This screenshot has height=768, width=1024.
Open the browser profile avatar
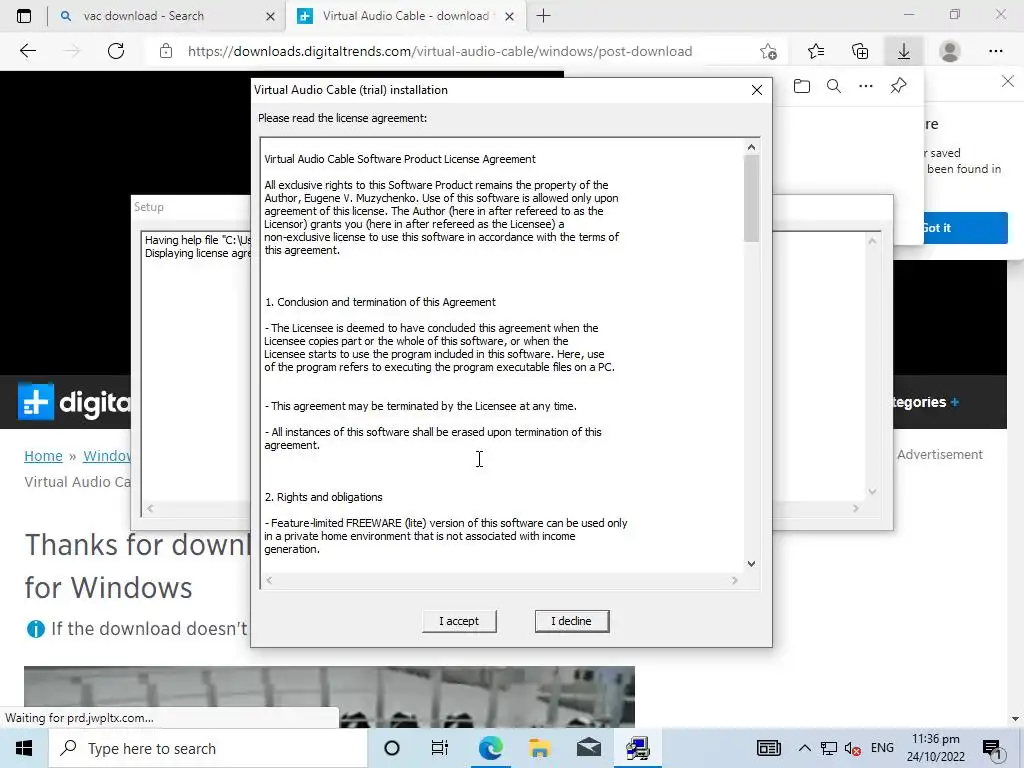click(x=950, y=51)
